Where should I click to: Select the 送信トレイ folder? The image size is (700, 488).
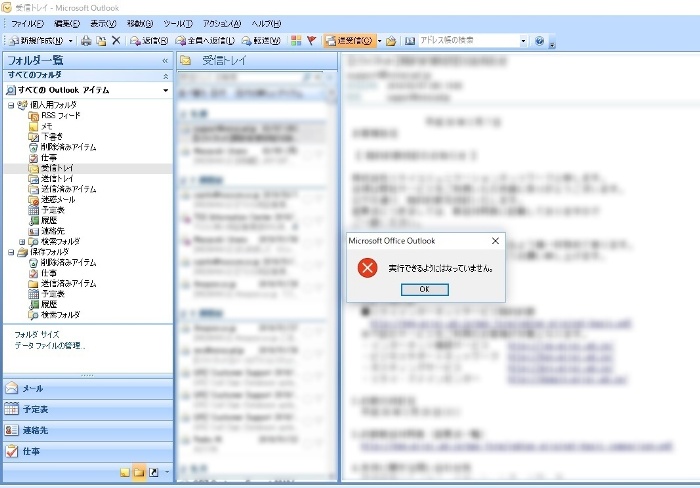point(57,179)
